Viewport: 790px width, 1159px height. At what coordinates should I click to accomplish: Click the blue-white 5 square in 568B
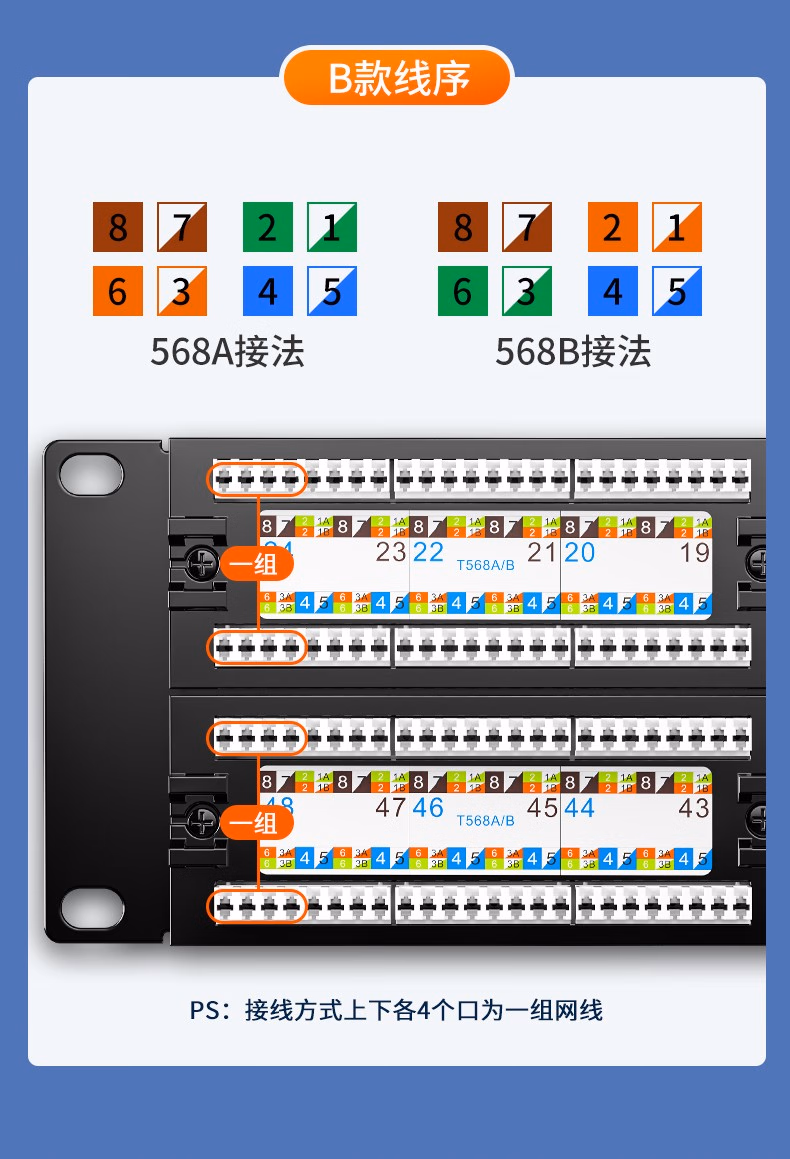[677, 291]
